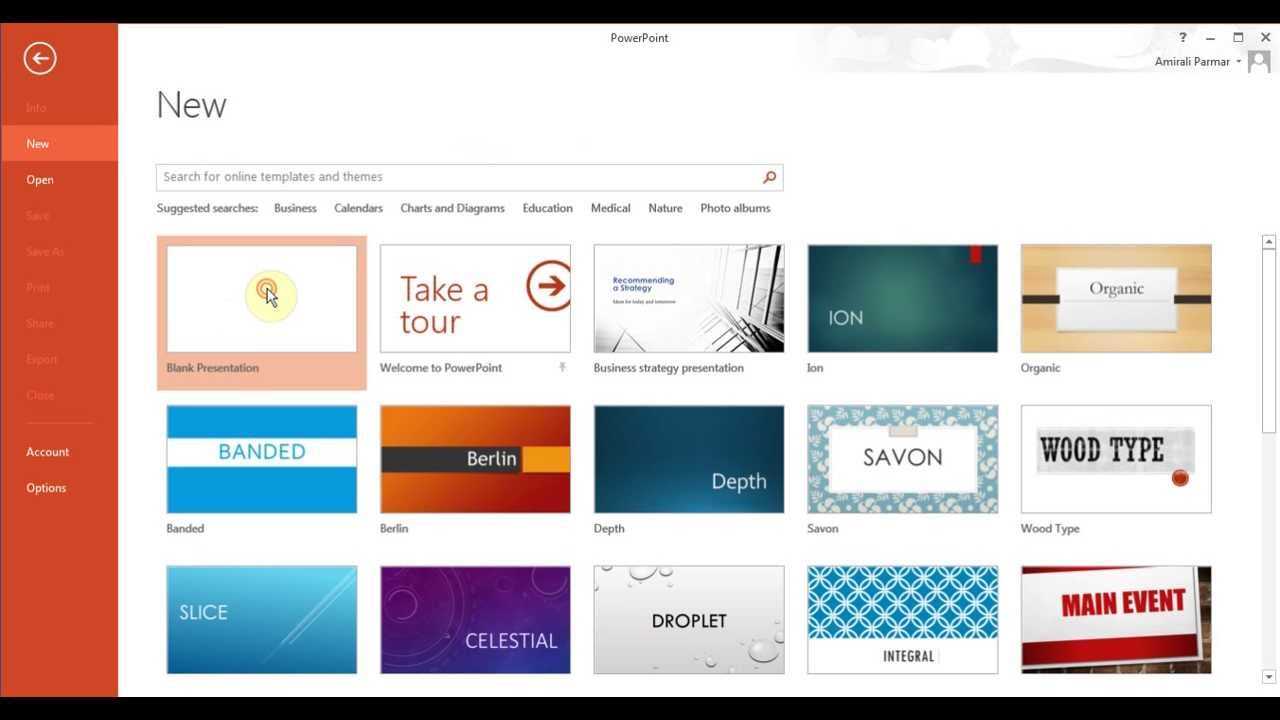Open the Open menu item
The height and width of the screenshot is (720, 1280).
click(x=40, y=180)
